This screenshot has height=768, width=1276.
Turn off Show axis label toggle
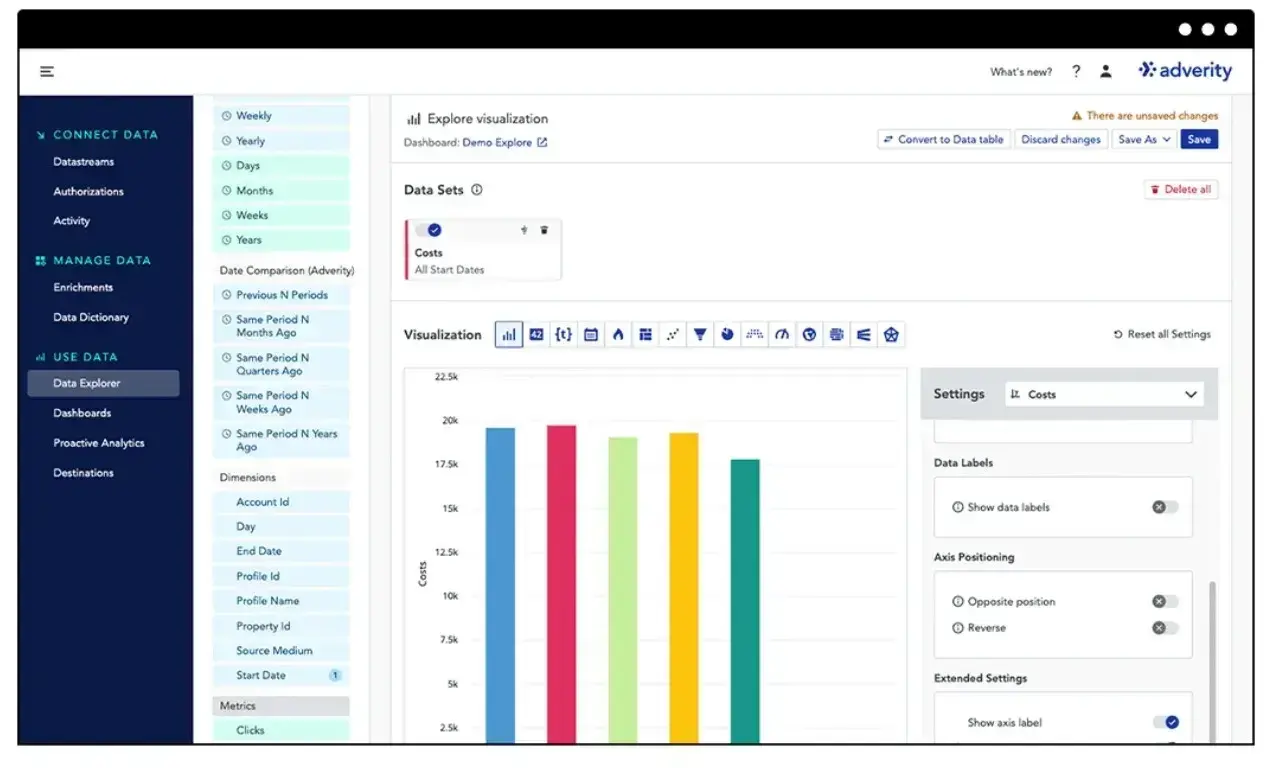(x=1166, y=722)
